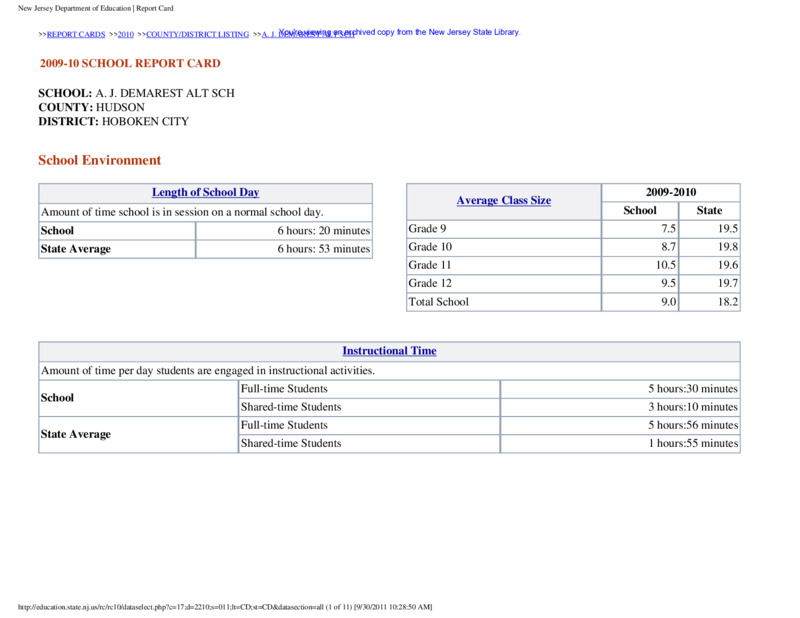800x618 pixels.
Task: Select the Grade 9 school value 7.5
Action: [668, 229]
